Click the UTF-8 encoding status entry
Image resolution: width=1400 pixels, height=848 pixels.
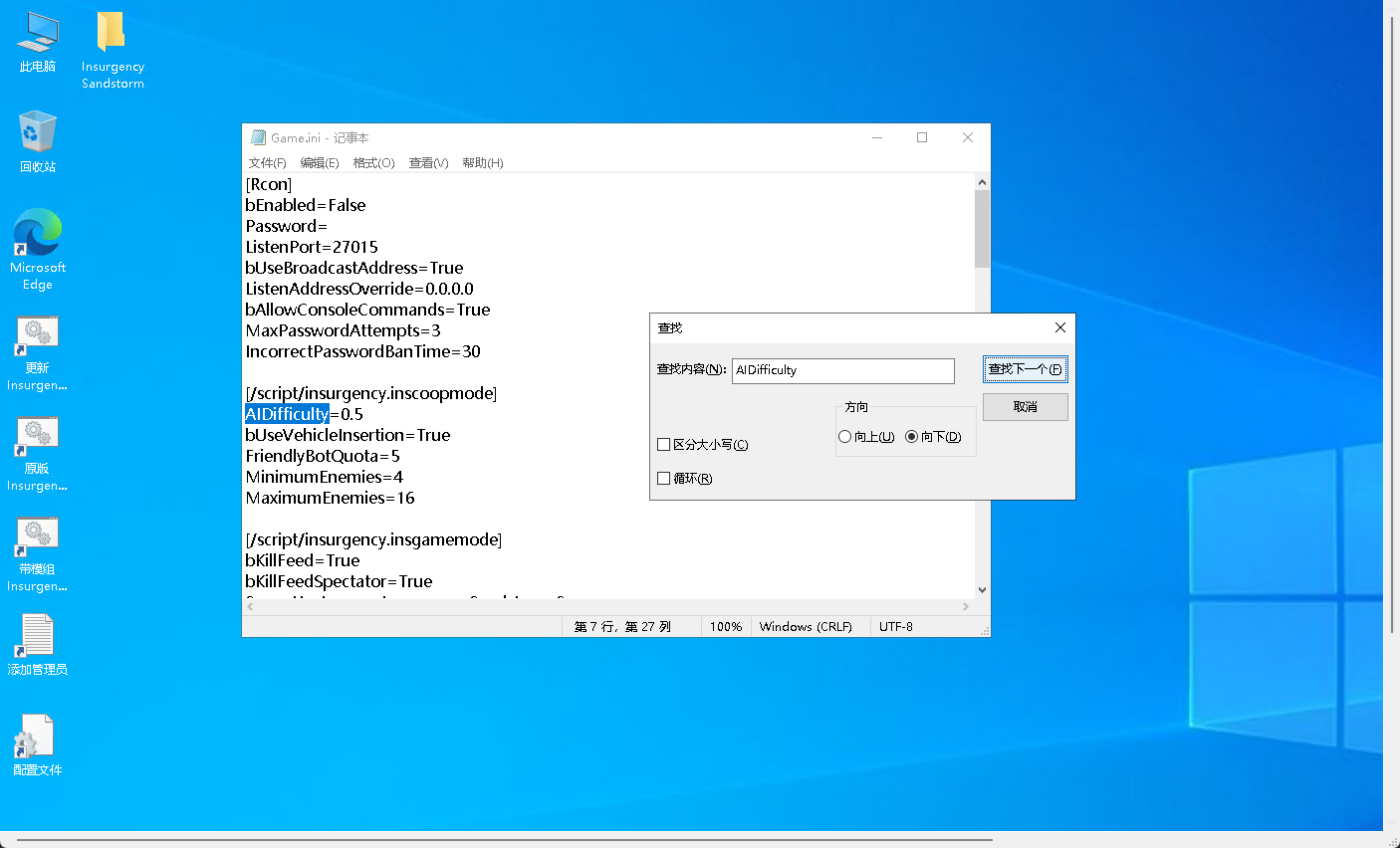tap(896, 627)
